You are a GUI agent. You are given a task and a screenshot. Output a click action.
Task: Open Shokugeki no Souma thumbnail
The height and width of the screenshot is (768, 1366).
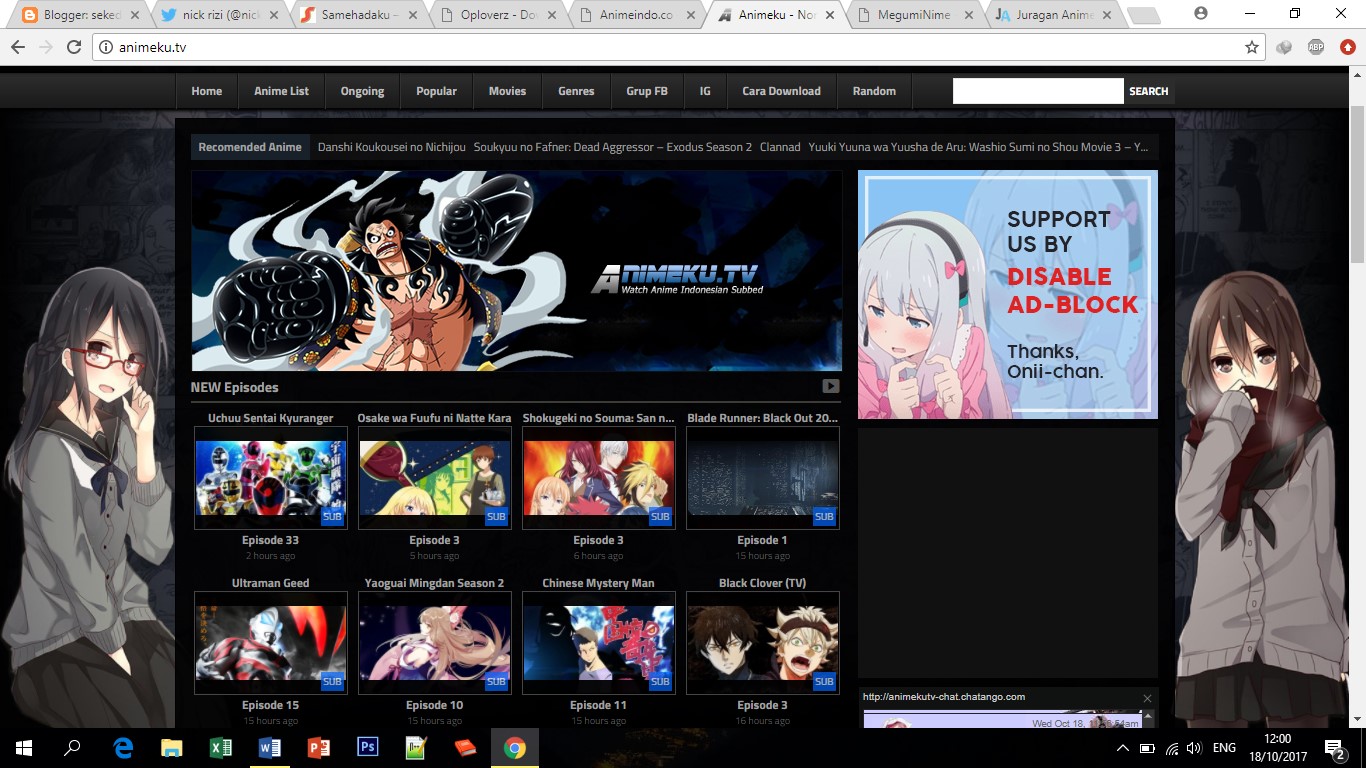[x=598, y=478]
